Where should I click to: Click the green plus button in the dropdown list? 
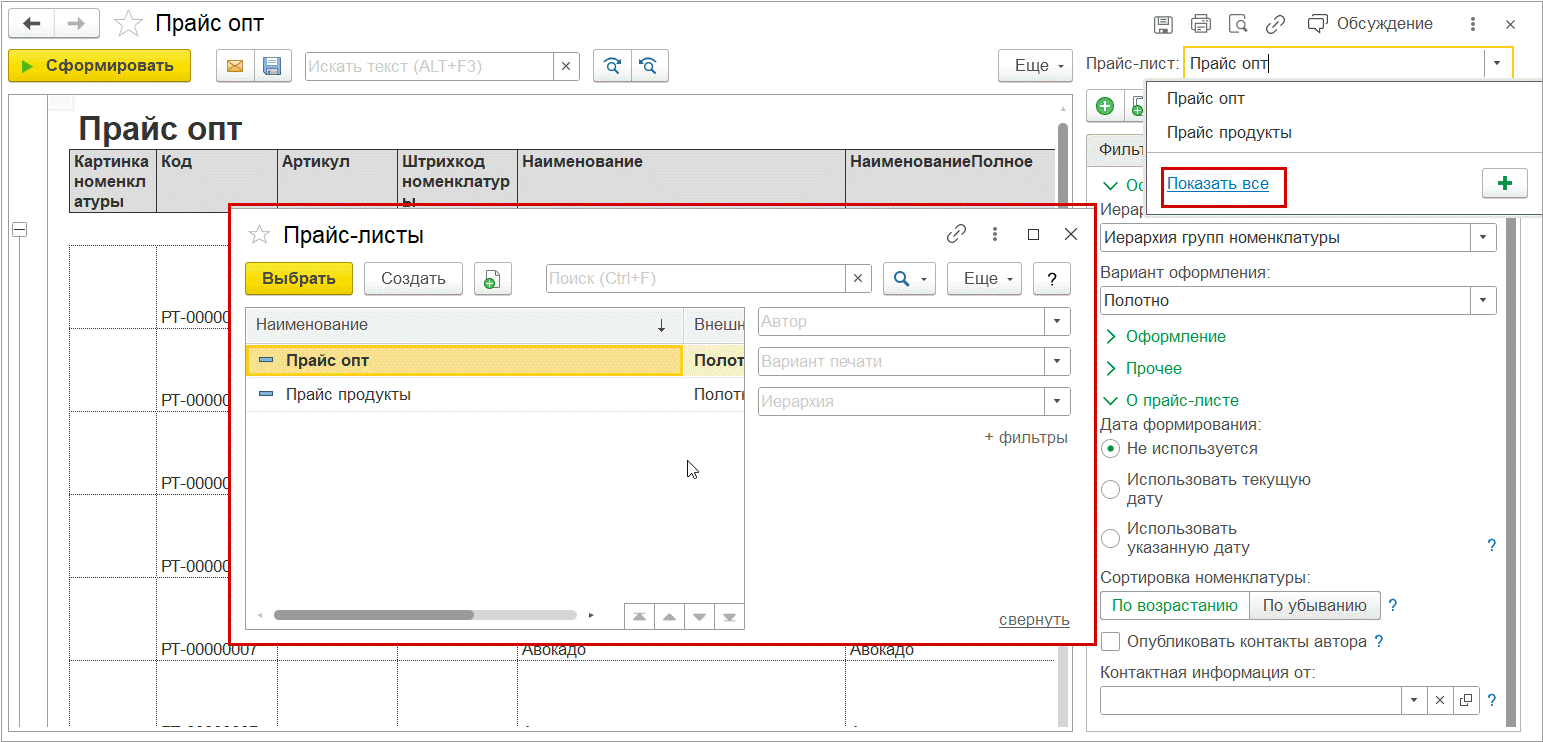coord(1504,184)
